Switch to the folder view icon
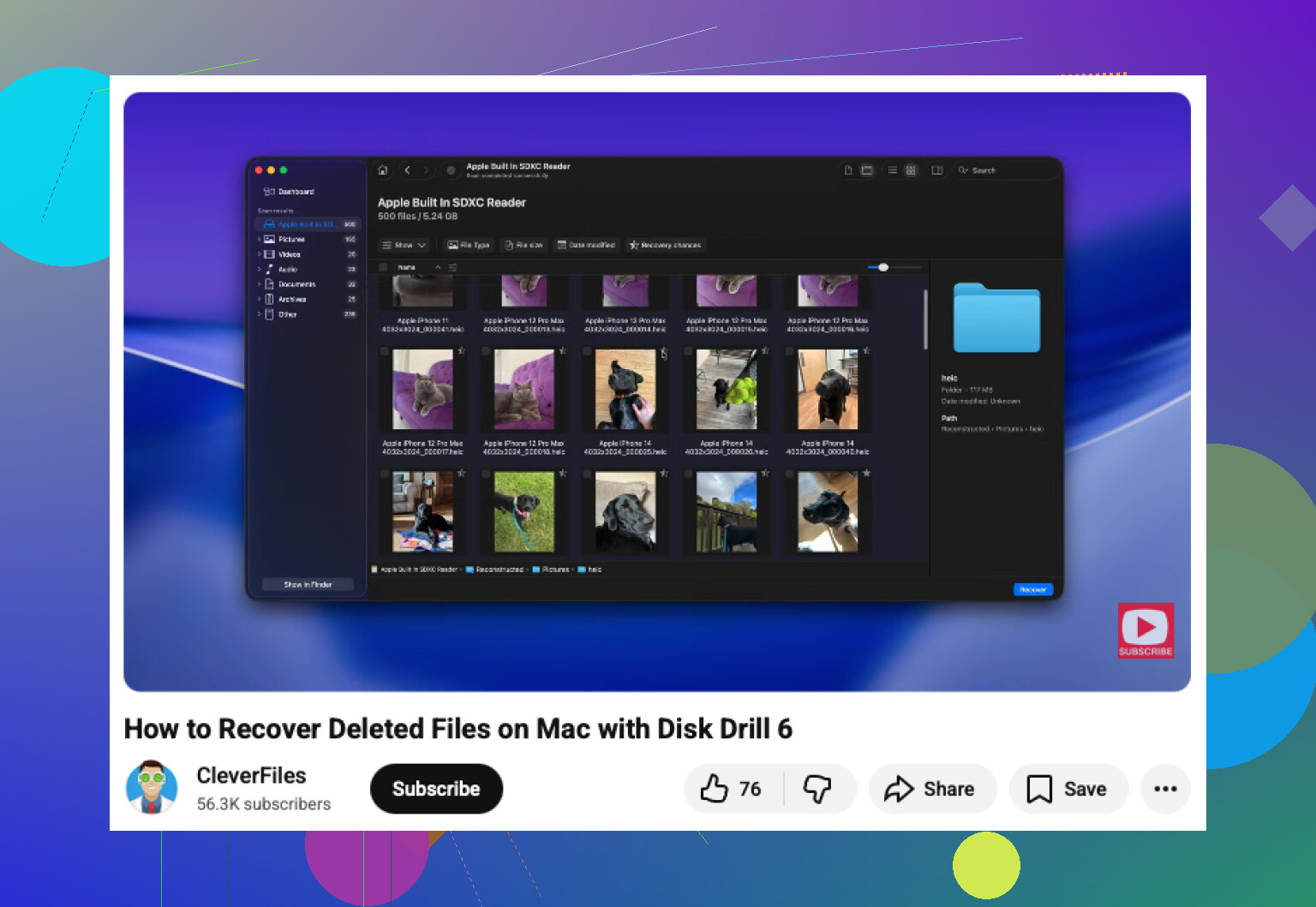The image size is (1316, 907). click(x=867, y=170)
